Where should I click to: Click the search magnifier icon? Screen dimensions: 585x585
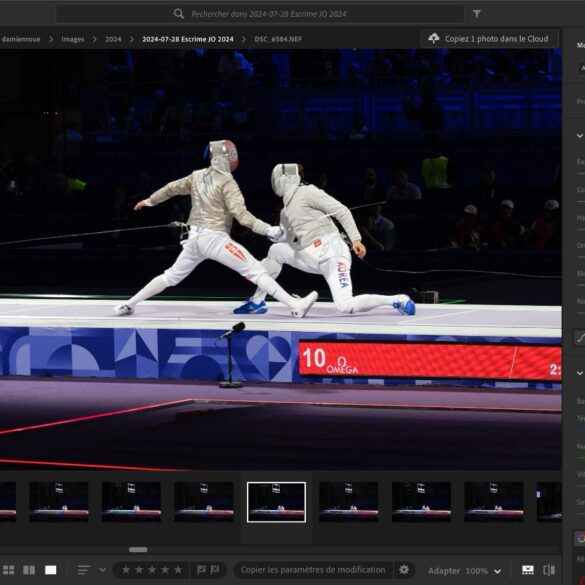(179, 14)
